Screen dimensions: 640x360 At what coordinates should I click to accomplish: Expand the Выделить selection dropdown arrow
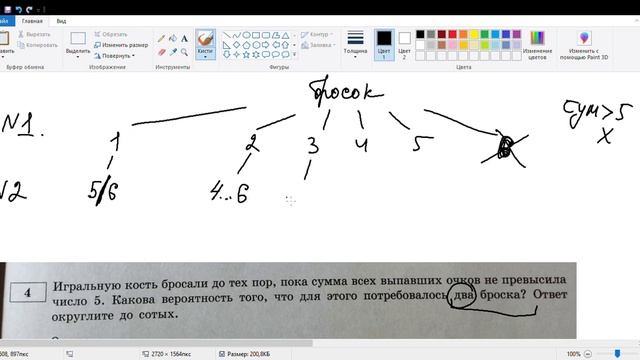78,57
